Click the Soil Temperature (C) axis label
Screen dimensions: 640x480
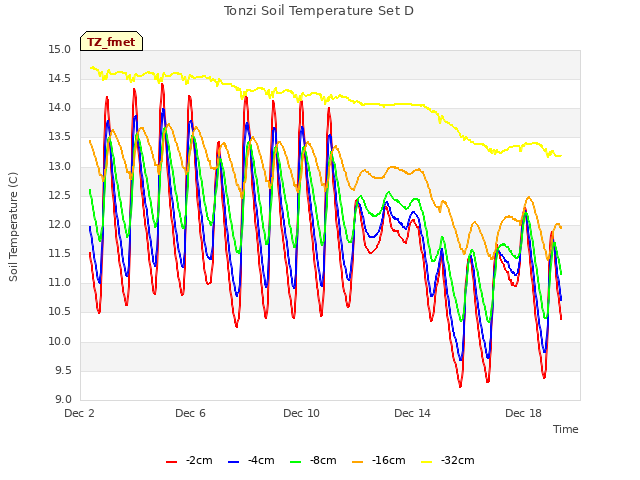13,227
